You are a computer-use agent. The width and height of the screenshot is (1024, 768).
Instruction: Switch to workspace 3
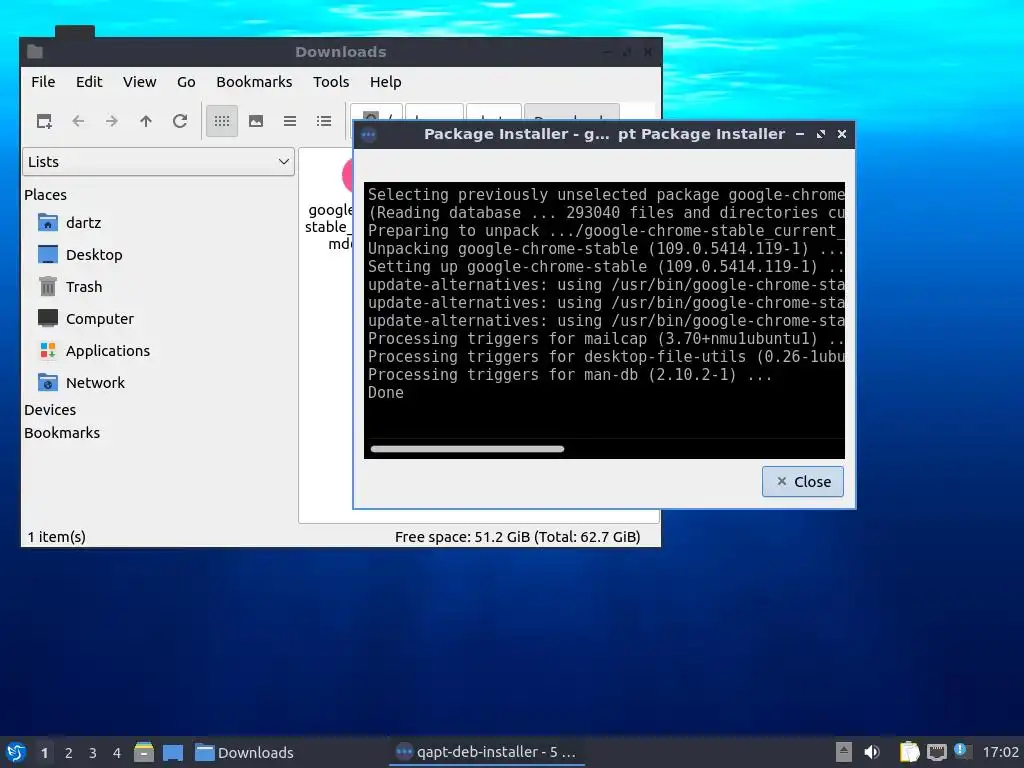click(93, 753)
